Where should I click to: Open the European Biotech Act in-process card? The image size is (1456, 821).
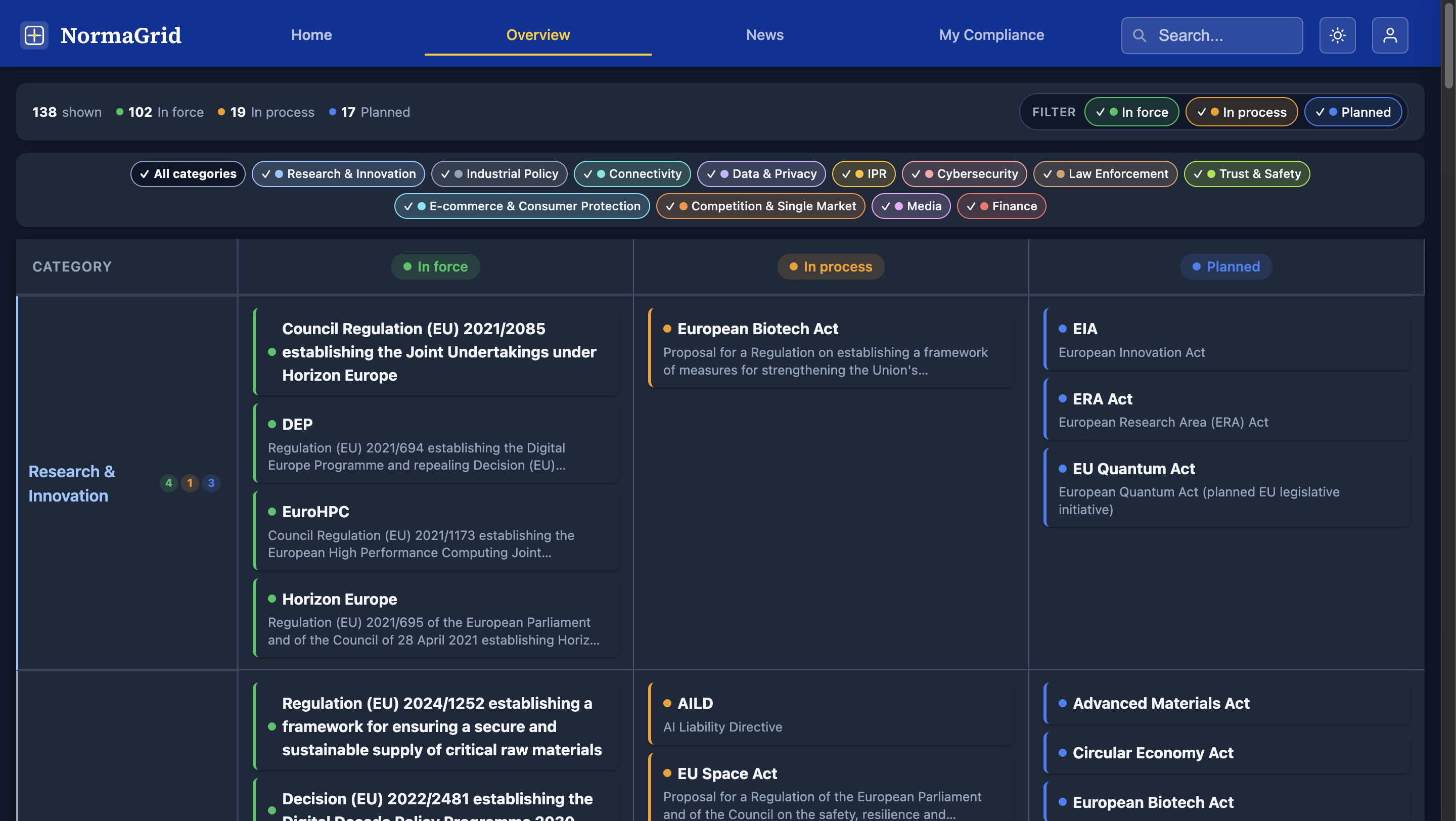click(831, 348)
